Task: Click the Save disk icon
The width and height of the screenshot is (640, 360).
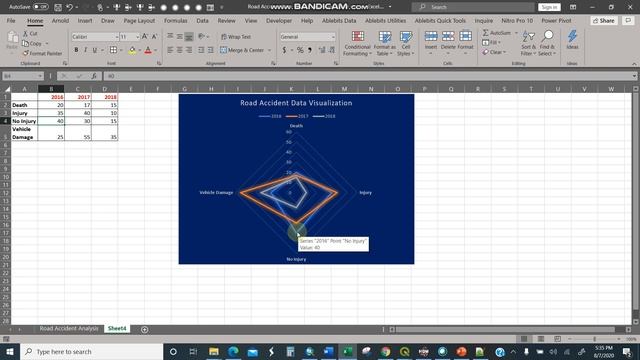Action: (x=58, y=7)
